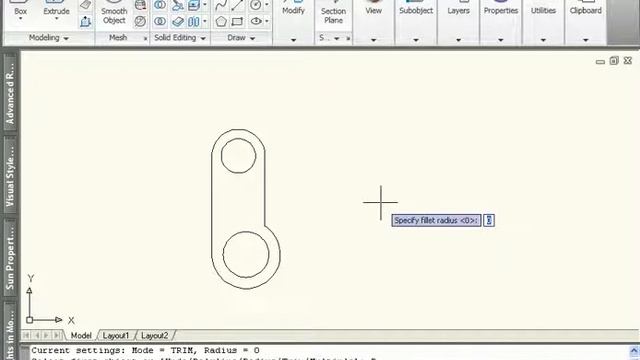This screenshot has width=640, height=360.
Task: Restore down the drawing window icon
Action: tap(614, 61)
